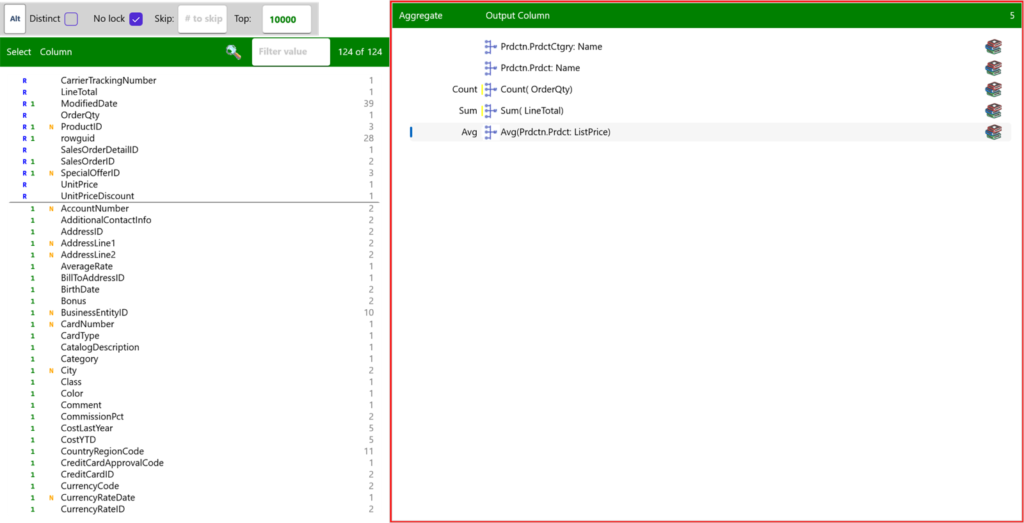
Task: Select the SpecialOfferID column
Action: point(90,173)
